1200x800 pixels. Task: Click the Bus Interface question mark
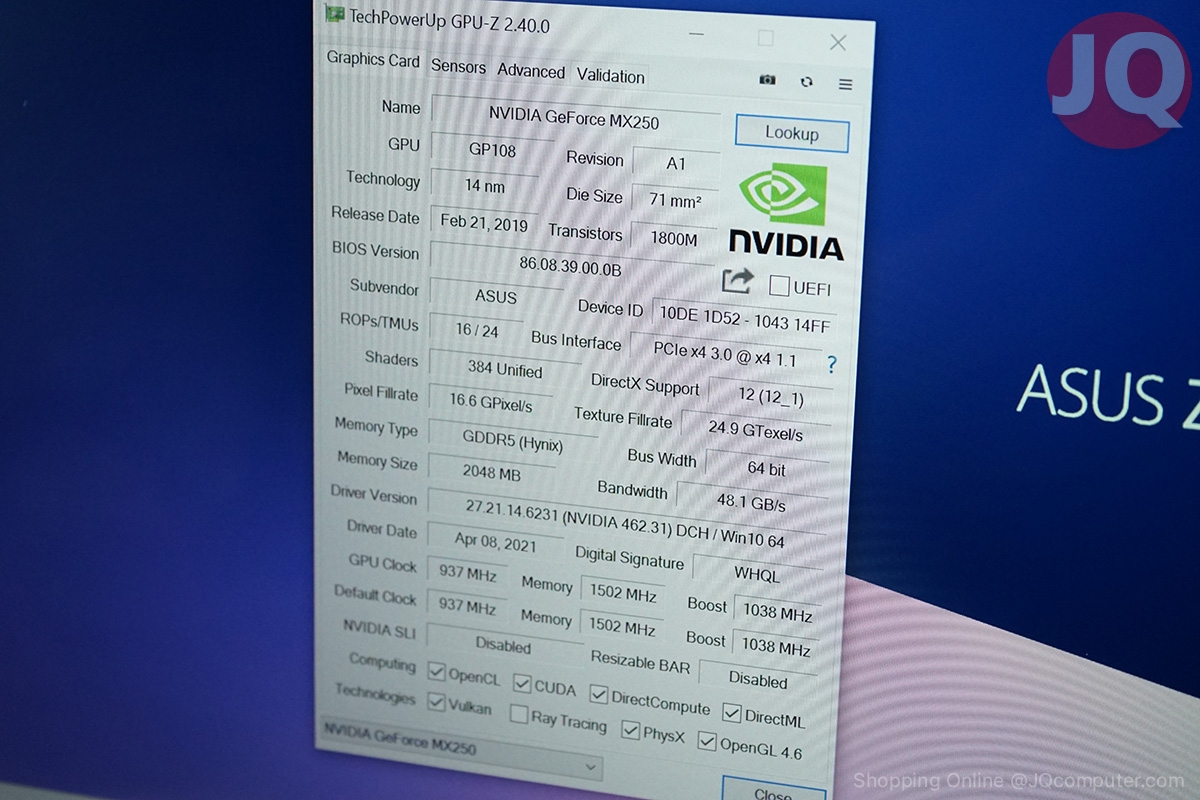[831, 364]
